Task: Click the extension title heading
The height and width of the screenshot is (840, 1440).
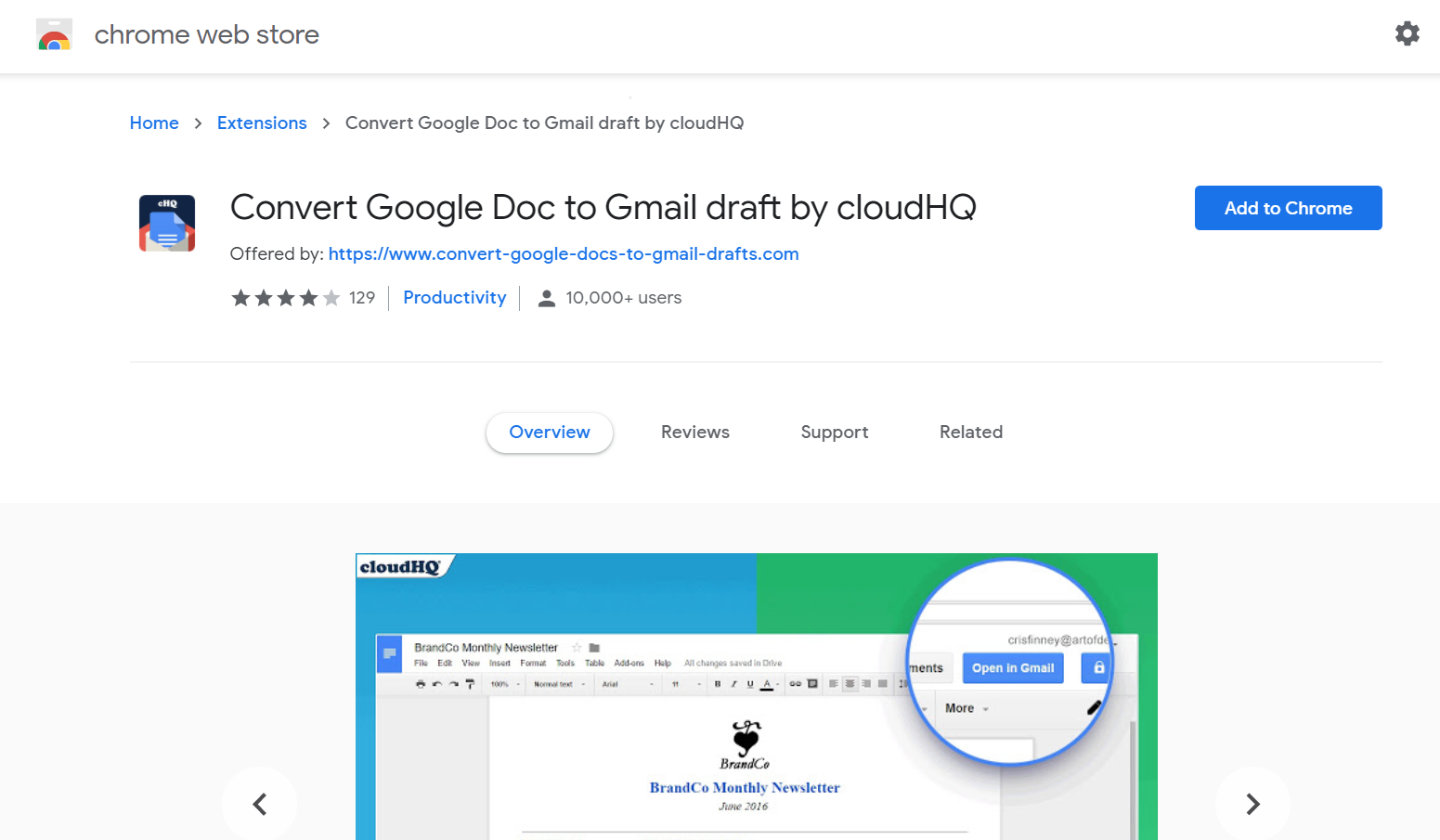Action: pos(603,208)
